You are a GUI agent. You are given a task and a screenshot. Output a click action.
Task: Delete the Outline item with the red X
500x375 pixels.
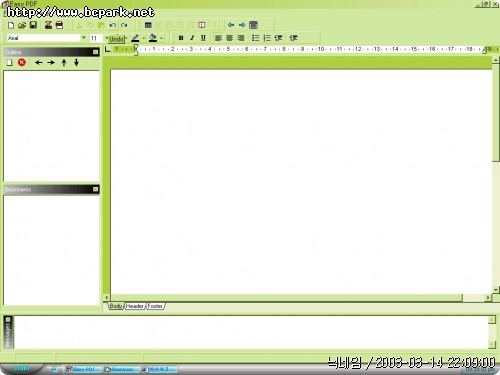click(x=22, y=62)
